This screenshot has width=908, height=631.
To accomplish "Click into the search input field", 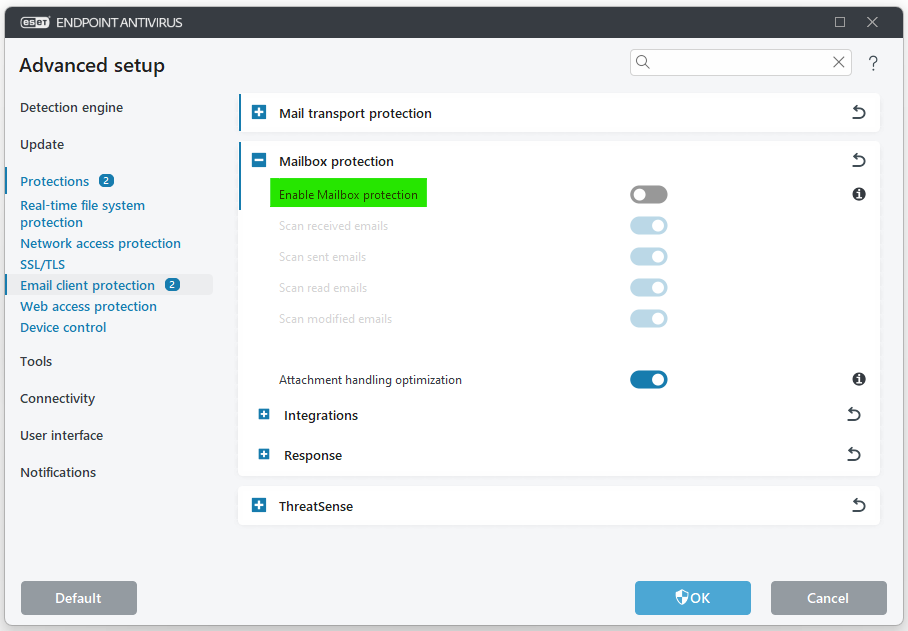I will [740, 62].
